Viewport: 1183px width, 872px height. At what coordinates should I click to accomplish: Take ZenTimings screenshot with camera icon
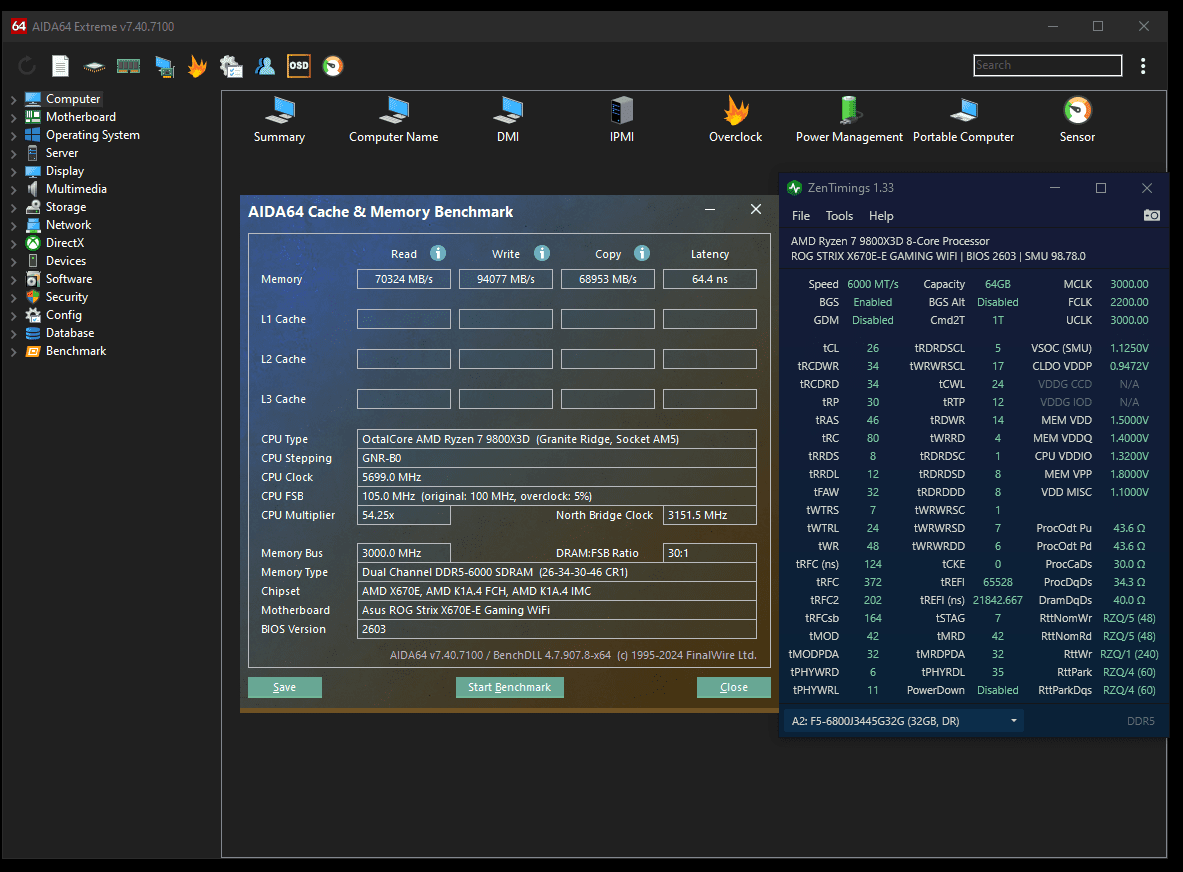click(1151, 216)
